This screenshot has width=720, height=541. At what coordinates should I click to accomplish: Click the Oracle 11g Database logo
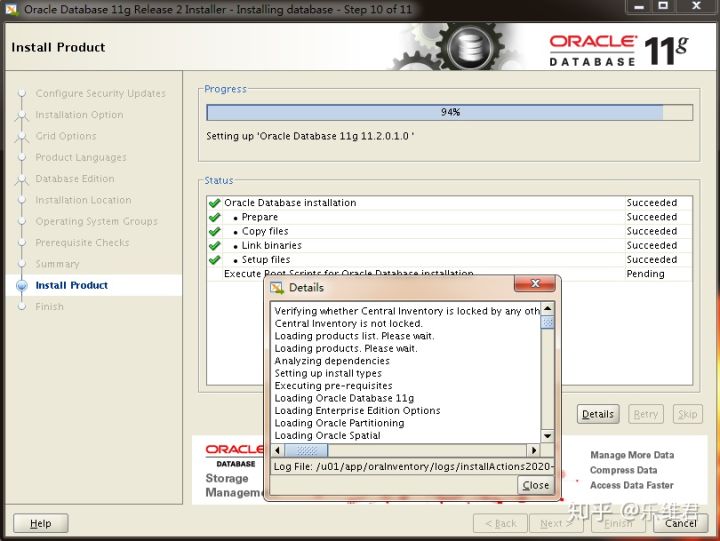618,48
